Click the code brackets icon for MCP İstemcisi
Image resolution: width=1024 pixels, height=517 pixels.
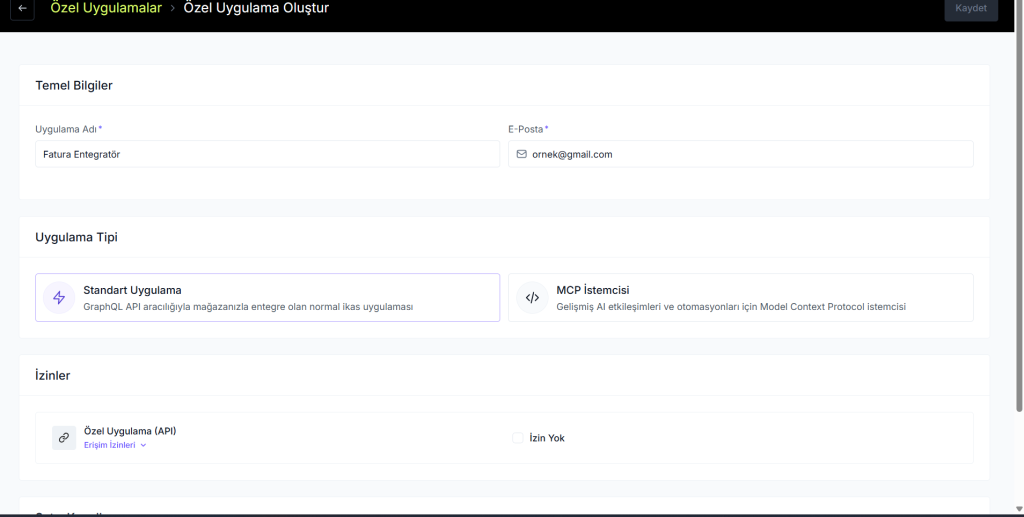click(532, 298)
